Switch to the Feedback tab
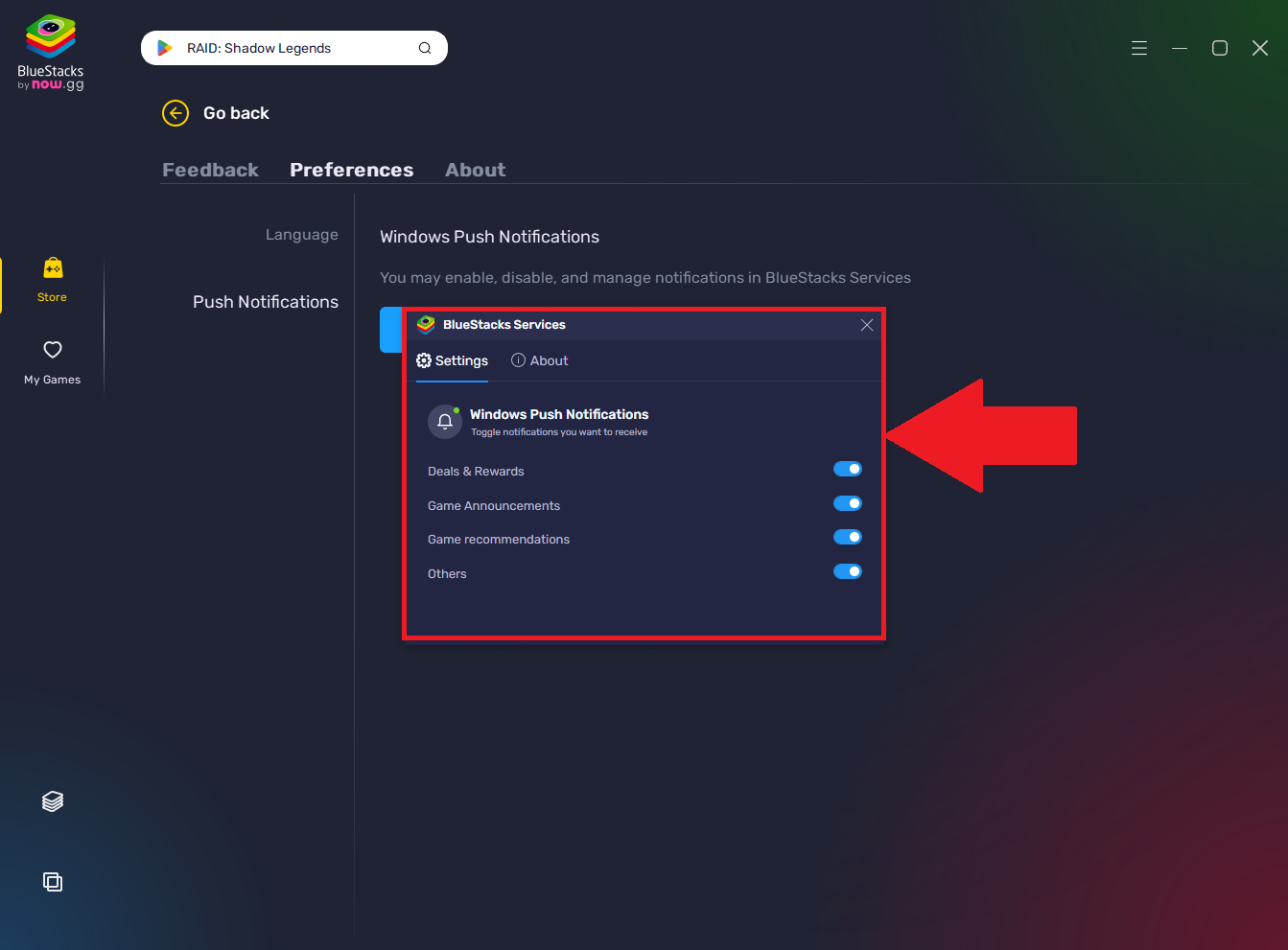 (x=210, y=170)
